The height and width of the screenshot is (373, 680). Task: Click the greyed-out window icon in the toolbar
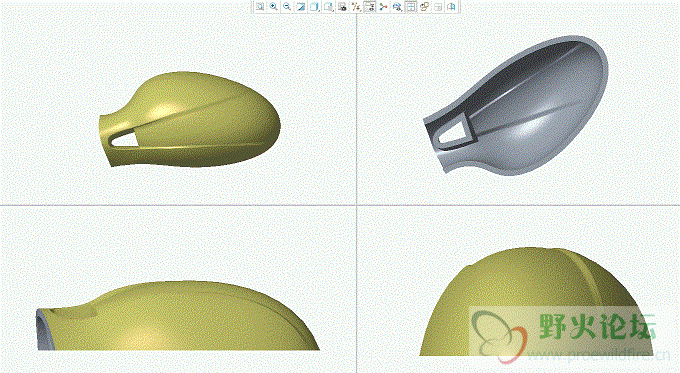pos(438,7)
